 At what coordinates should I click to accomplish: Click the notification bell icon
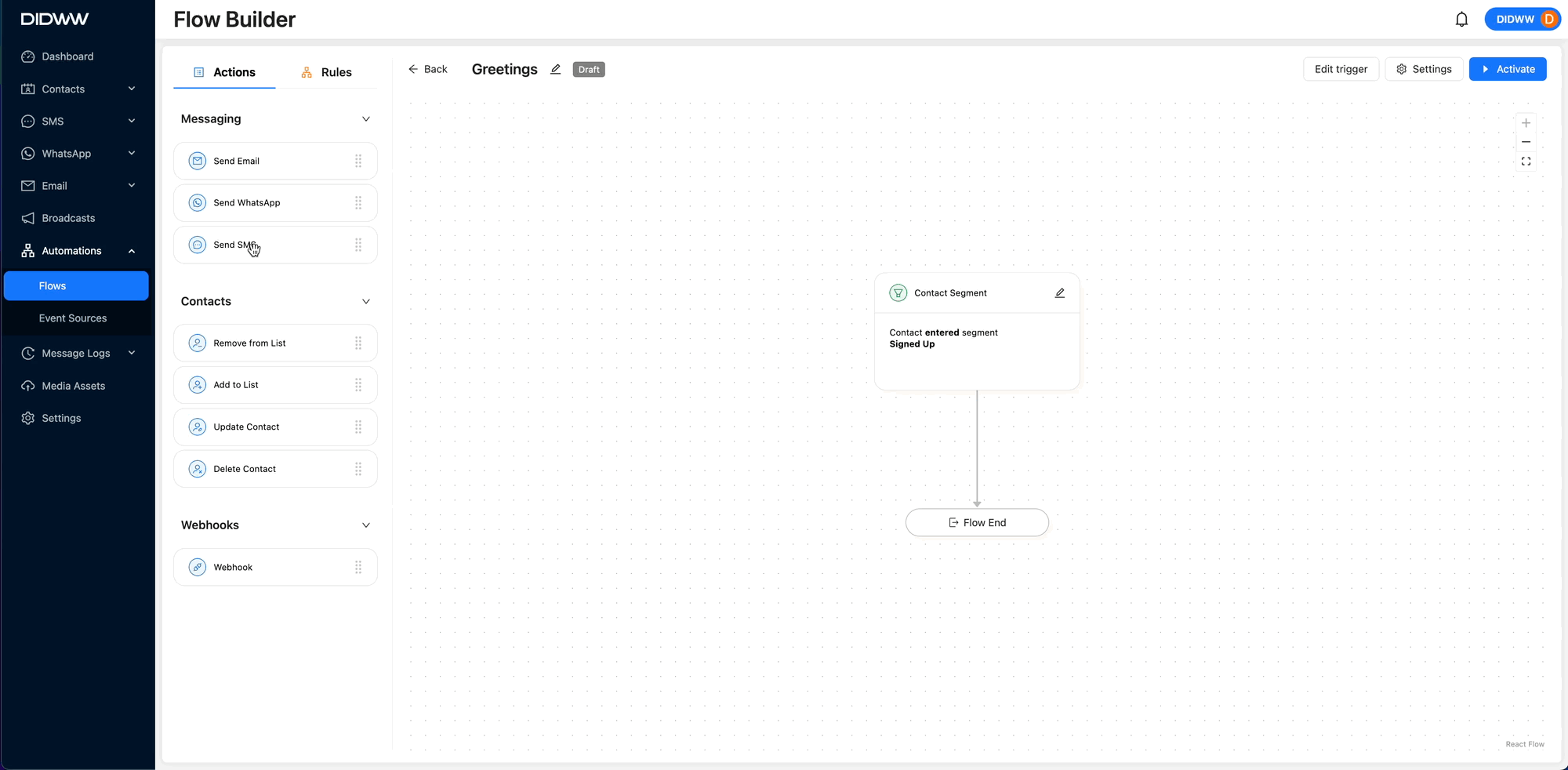pos(1461,20)
